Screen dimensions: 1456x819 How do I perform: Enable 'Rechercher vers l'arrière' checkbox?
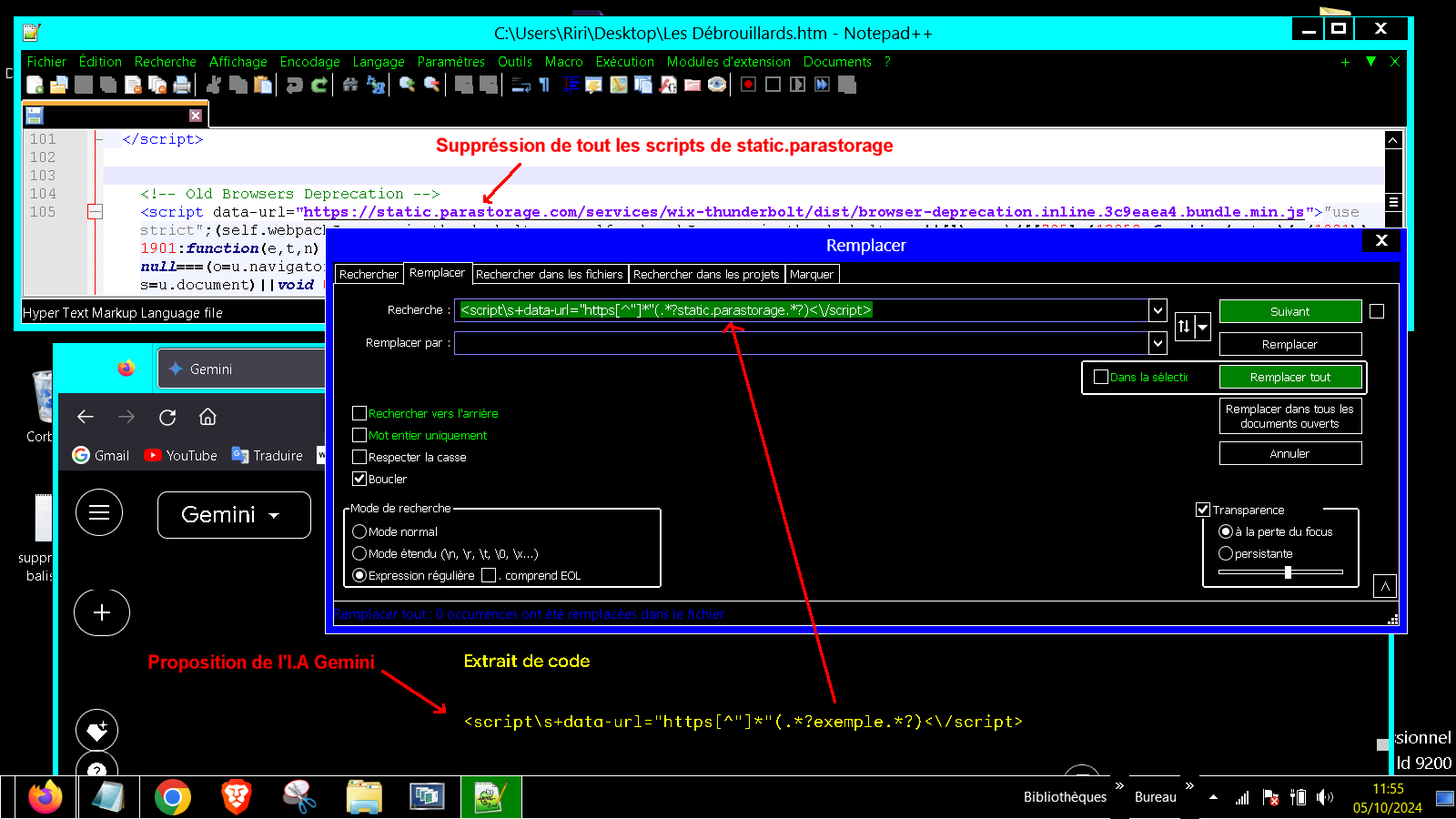359,413
